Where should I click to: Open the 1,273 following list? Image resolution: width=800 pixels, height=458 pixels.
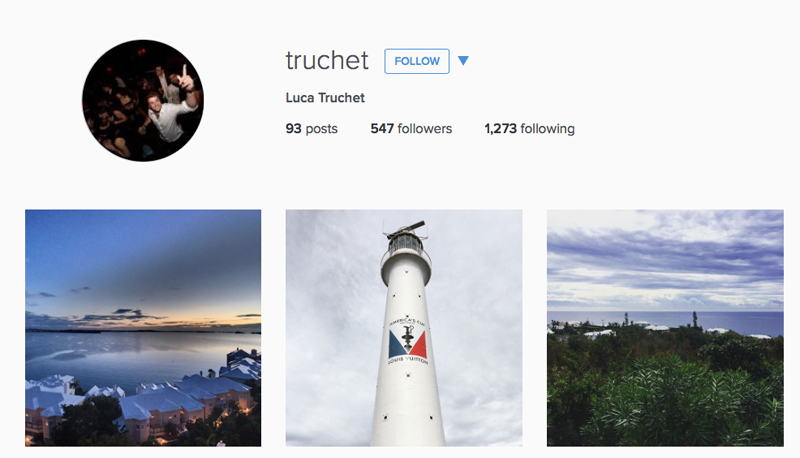530,129
